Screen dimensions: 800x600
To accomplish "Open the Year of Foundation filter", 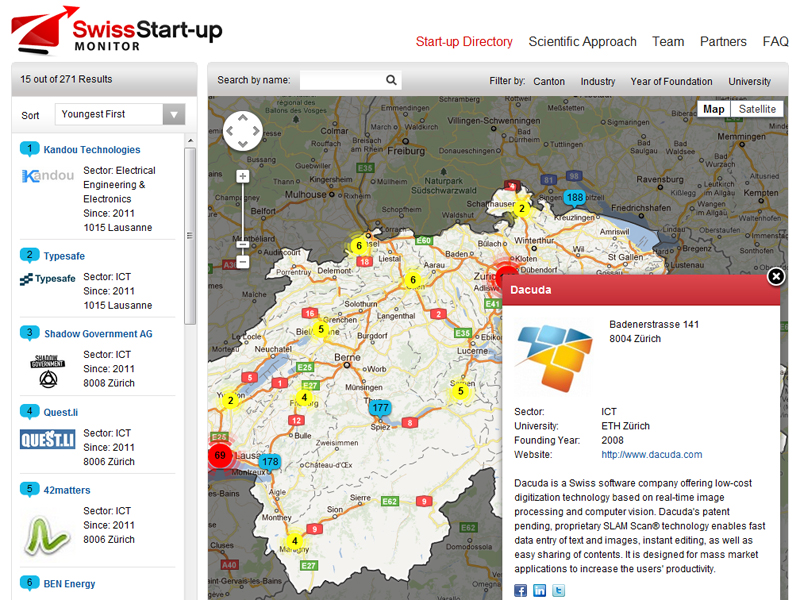I will click(671, 82).
